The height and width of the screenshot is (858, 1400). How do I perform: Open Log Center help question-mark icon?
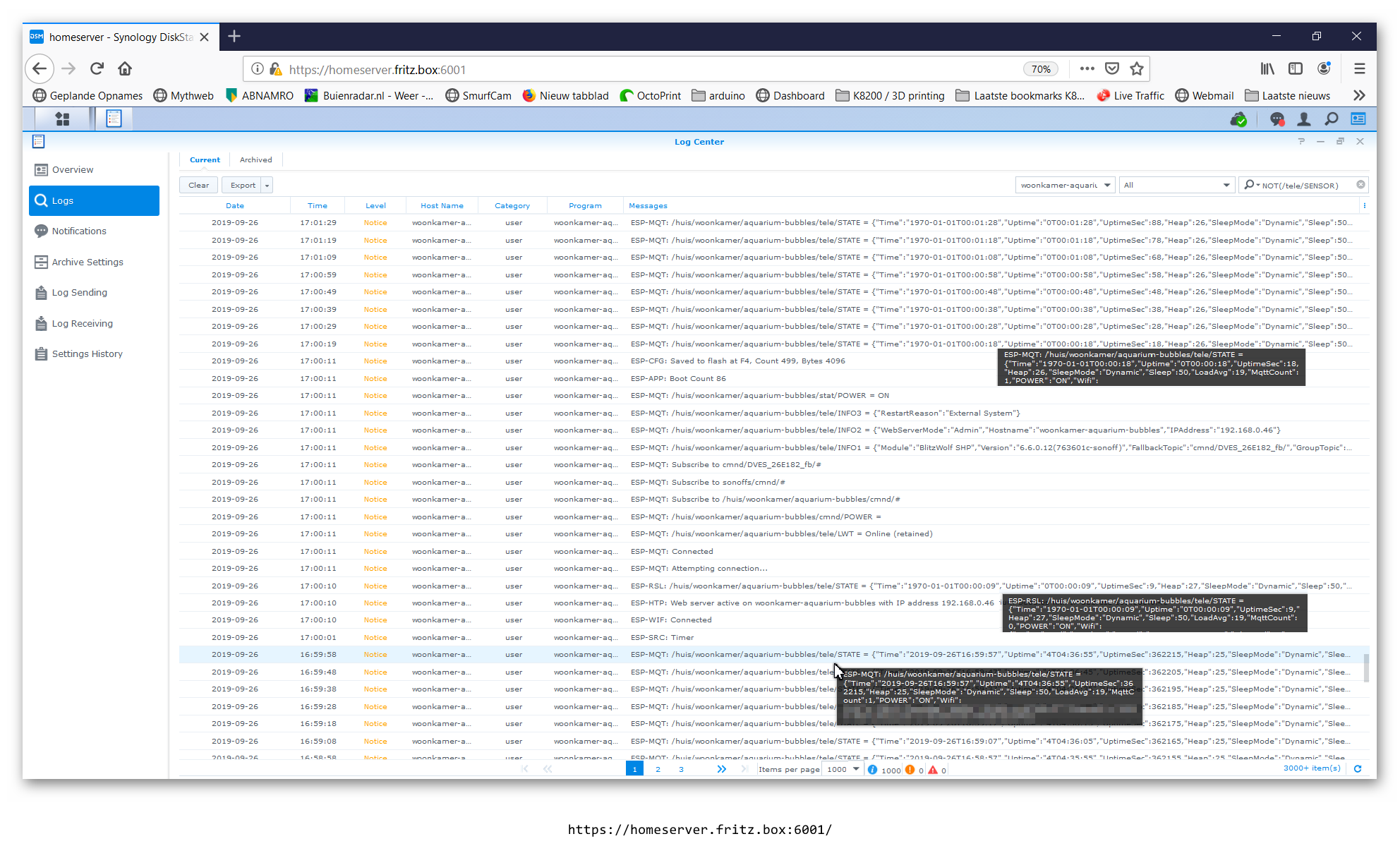(x=1301, y=141)
